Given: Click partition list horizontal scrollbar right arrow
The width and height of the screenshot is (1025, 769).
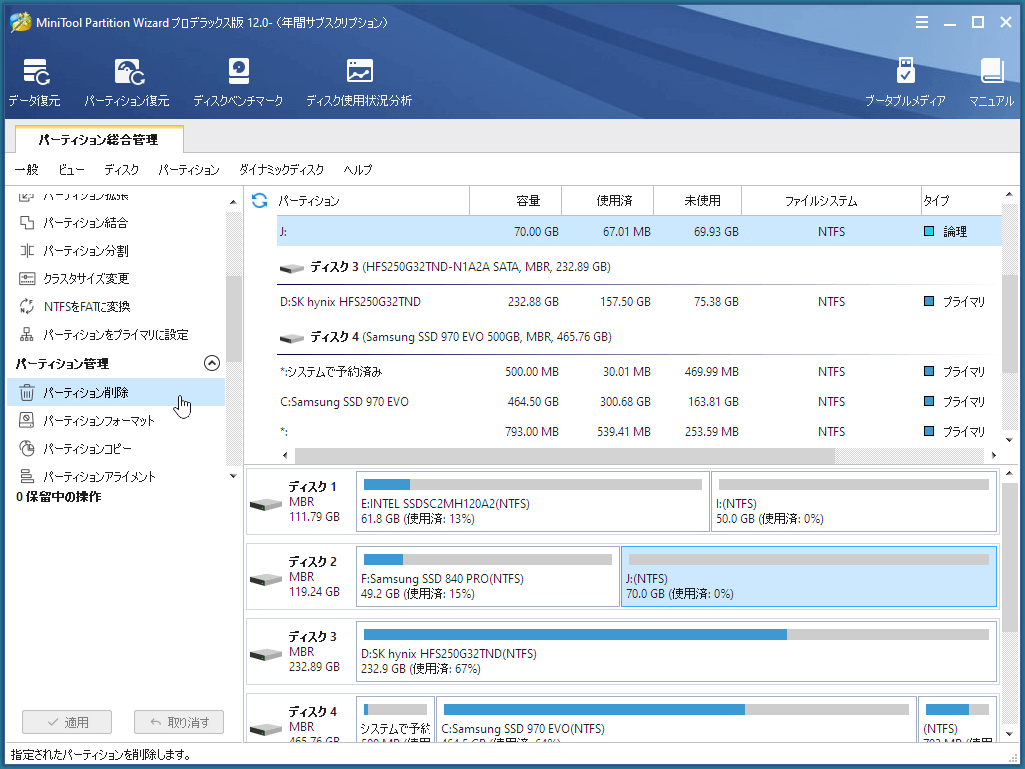Looking at the screenshot, I should pyautogui.click(x=994, y=455).
